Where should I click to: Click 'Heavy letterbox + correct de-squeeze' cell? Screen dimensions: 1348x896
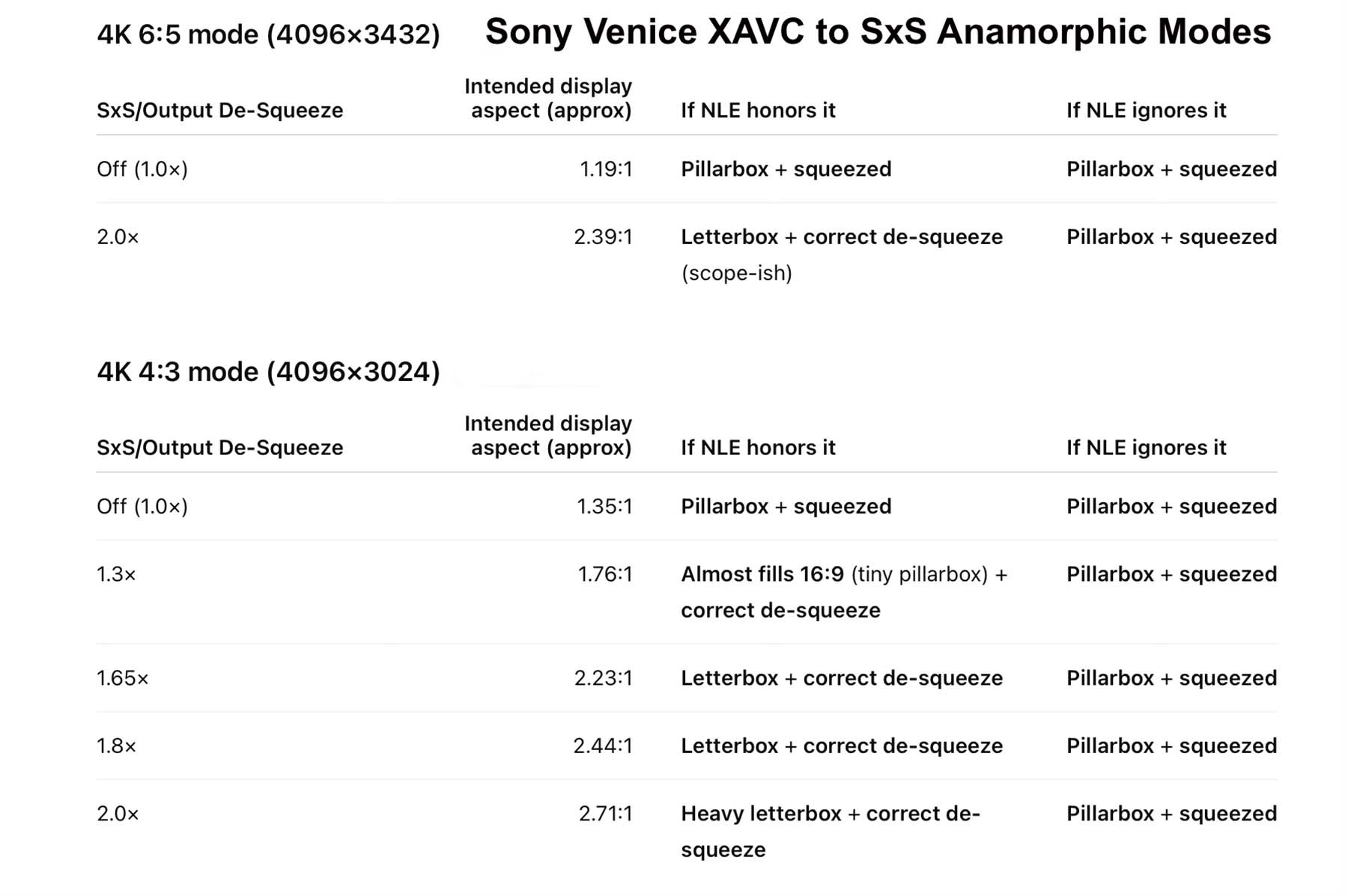831,832
